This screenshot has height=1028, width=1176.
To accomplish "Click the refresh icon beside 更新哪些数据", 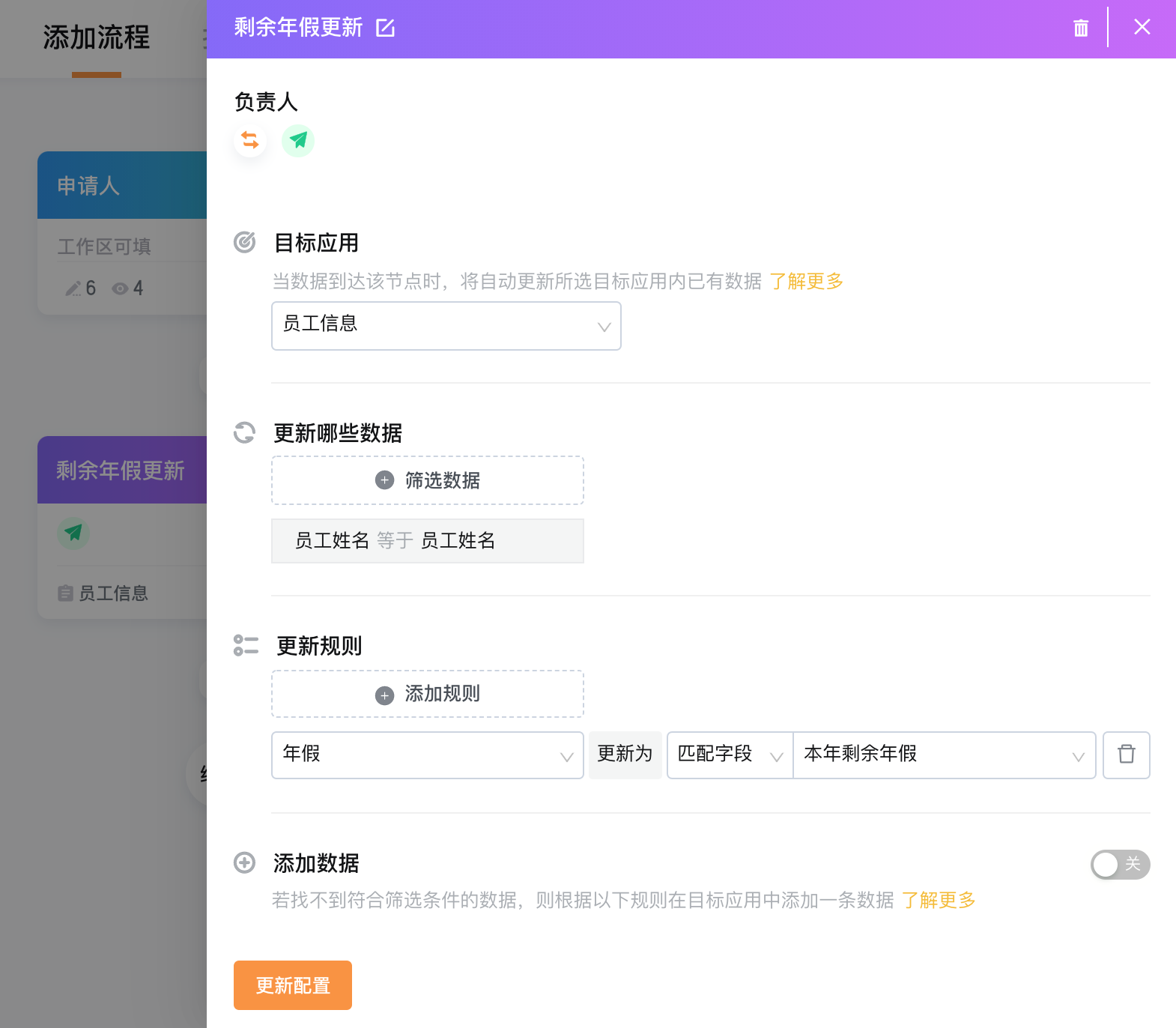I will coord(245,432).
